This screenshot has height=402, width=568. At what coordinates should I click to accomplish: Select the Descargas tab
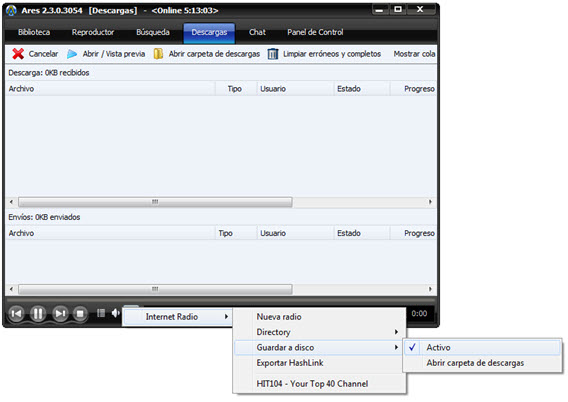(x=209, y=33)
